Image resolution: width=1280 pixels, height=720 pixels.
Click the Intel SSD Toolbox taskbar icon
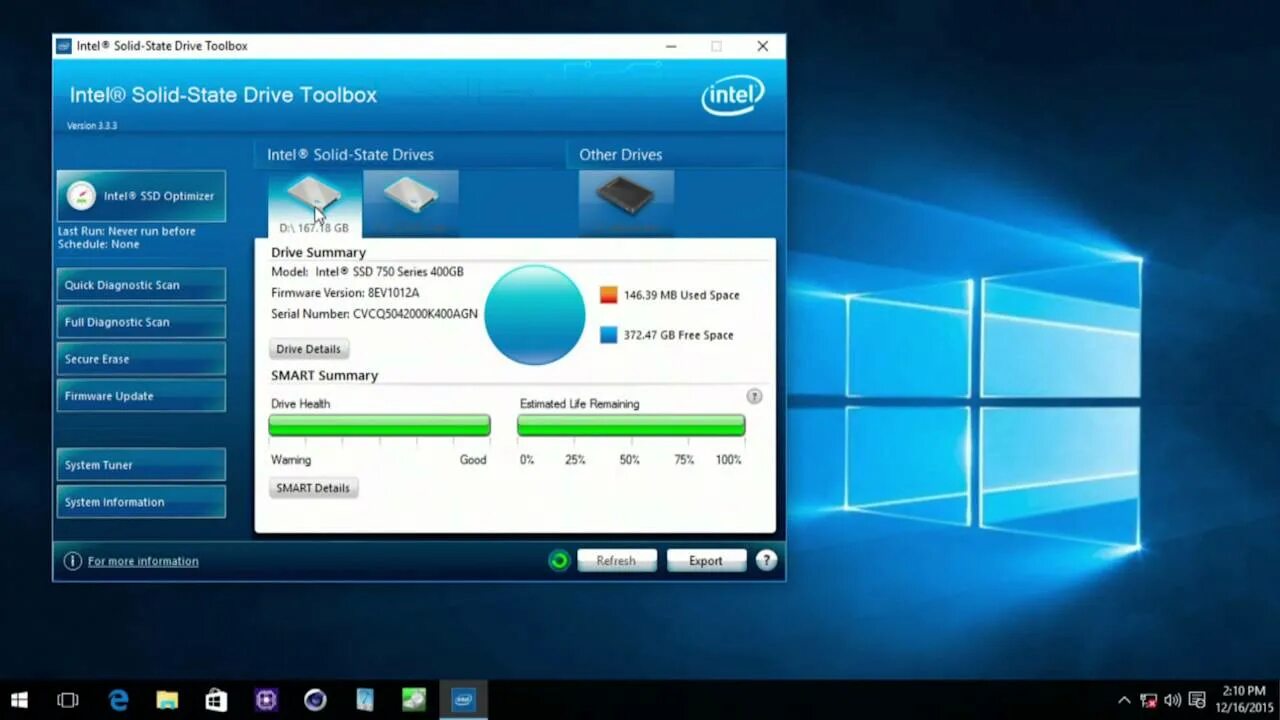point(463,700)
